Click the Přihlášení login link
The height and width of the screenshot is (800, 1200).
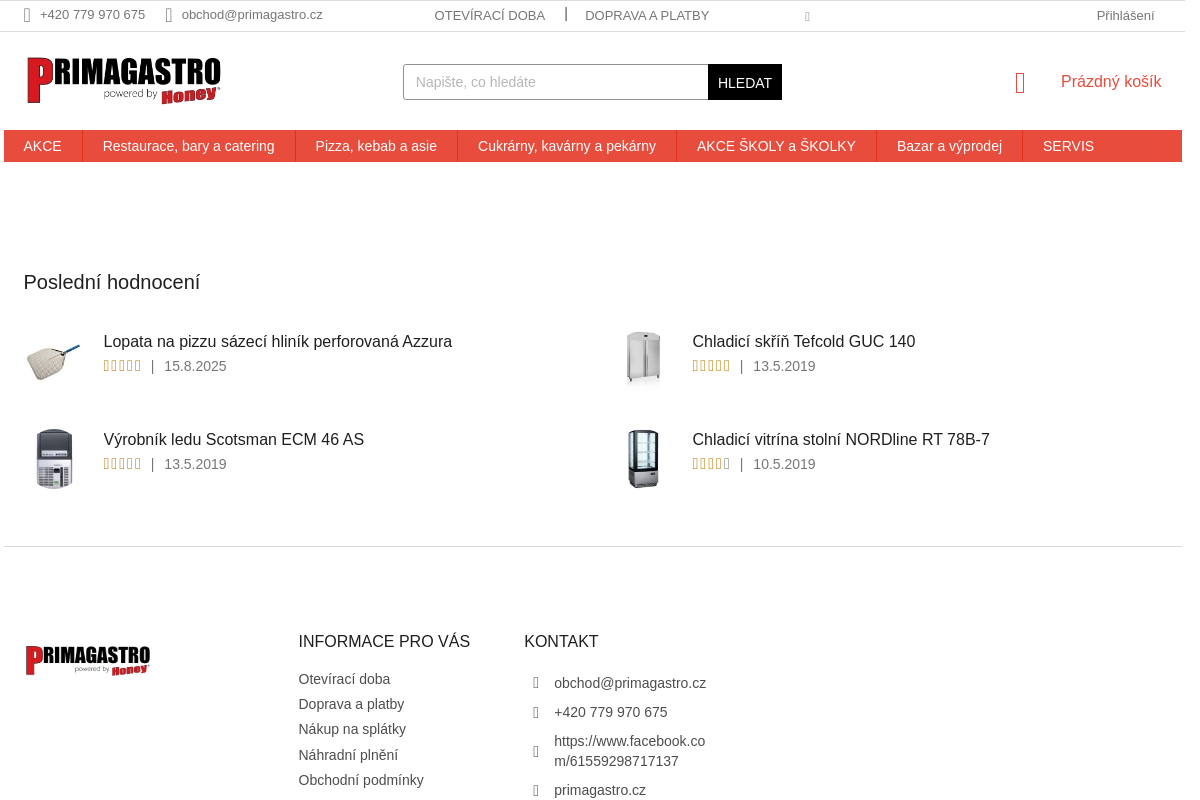pyautogui.click(x=1125, y=16)
